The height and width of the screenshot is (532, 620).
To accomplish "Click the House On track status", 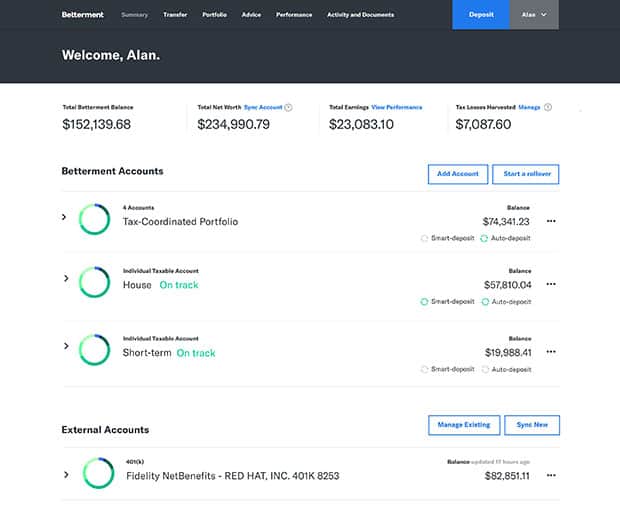I will click(x=179, y=285).
